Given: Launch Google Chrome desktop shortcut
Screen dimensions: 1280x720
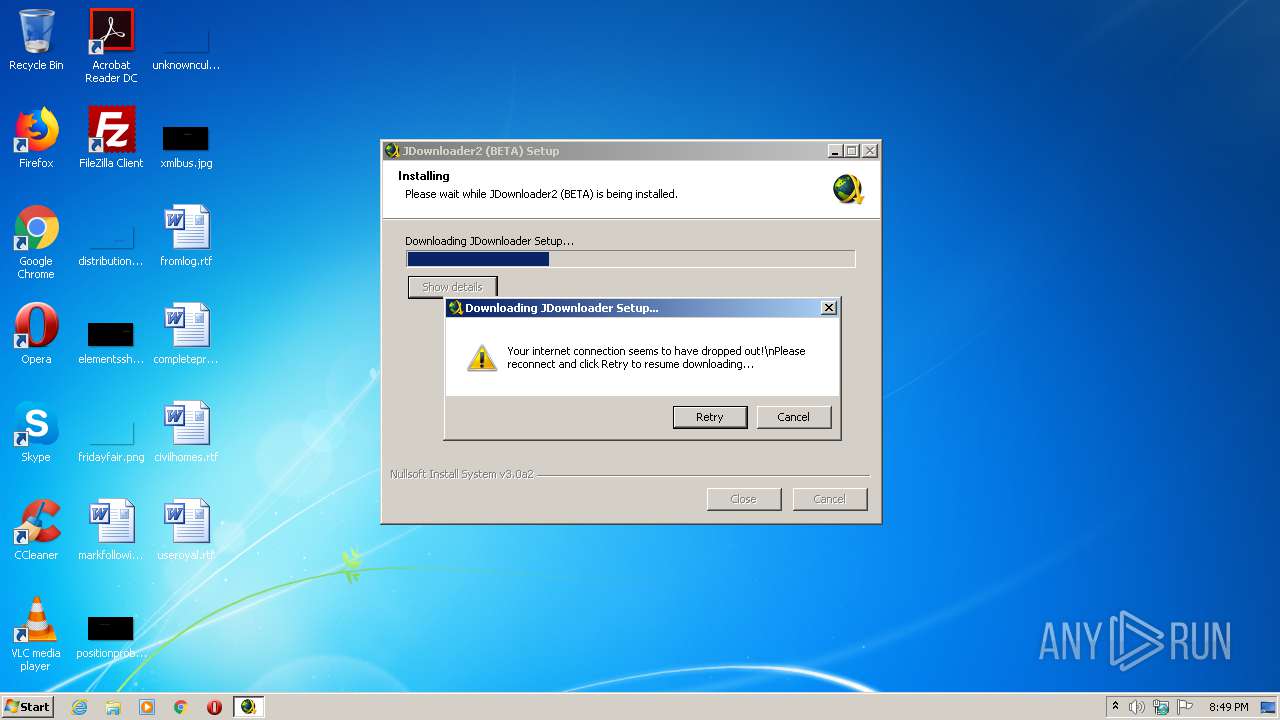Looking at the screenshot, I should tap(36, 242).
